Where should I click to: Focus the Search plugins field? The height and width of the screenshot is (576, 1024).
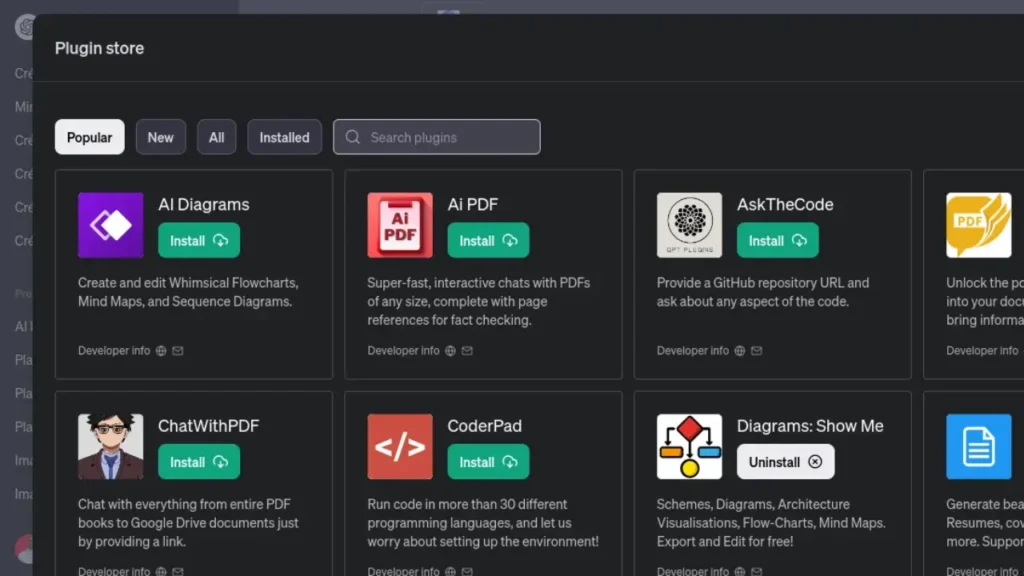click(436, 137)
